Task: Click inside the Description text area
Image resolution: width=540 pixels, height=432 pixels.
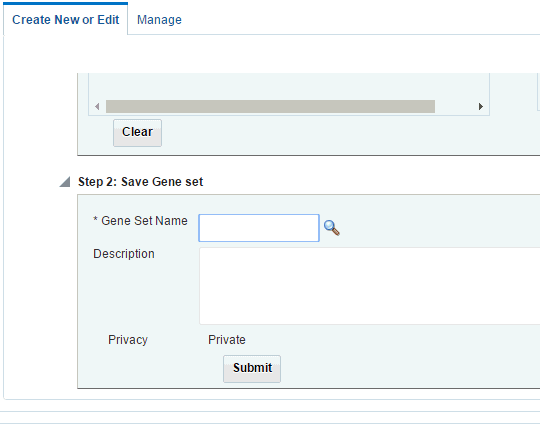Action: click(369, 286)
